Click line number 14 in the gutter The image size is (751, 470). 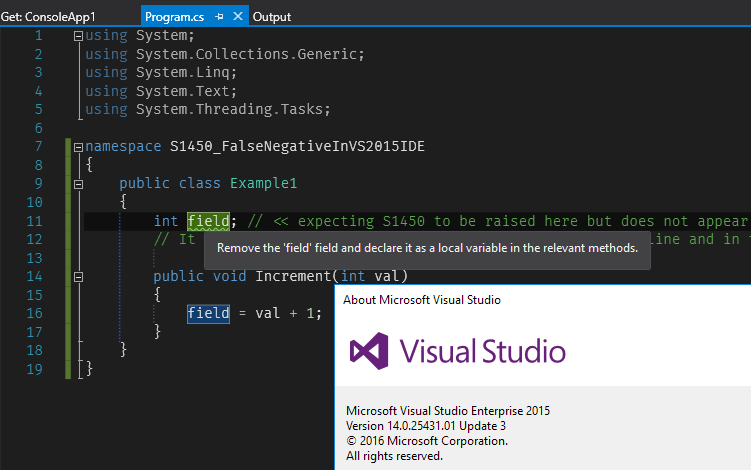[34, 276]
